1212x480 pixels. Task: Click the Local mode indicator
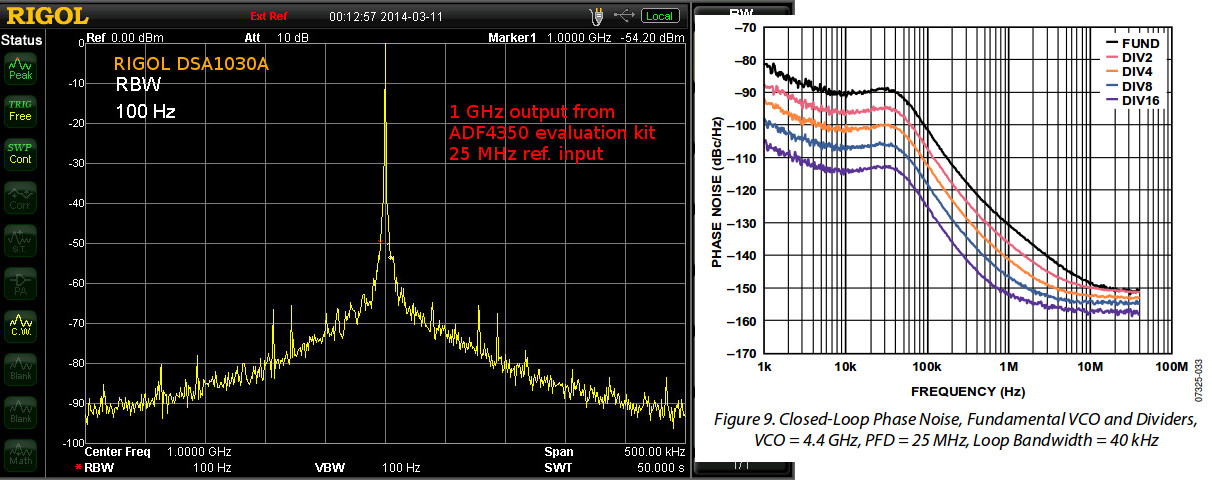click(x=659, y=16)
